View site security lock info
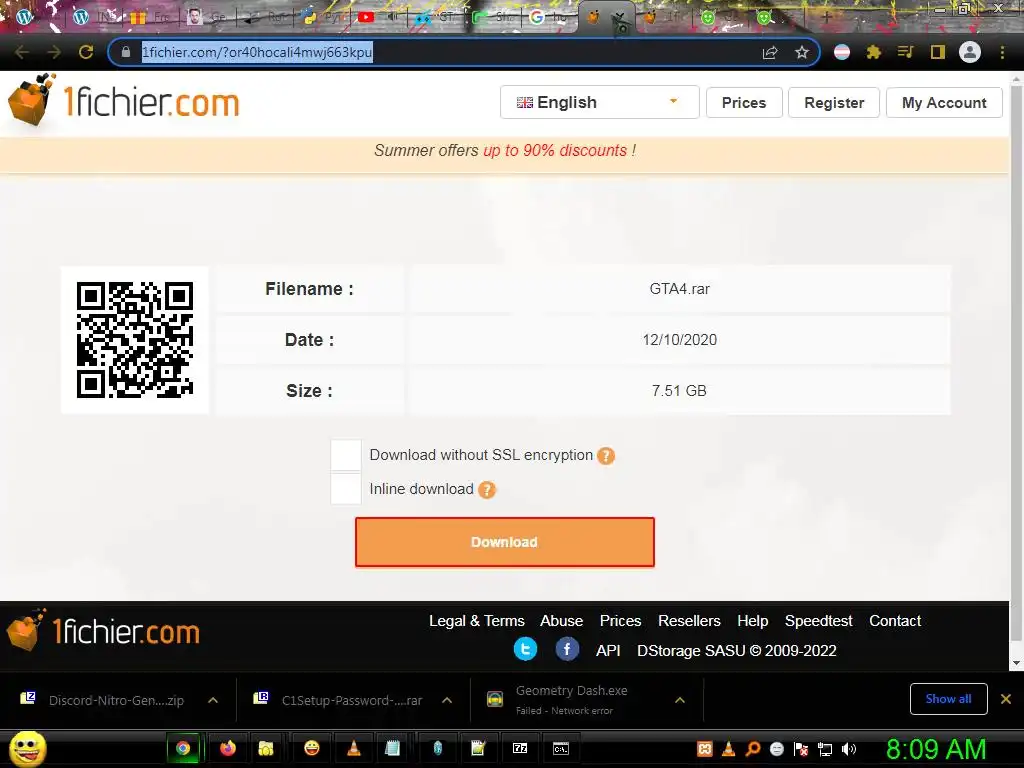 [x=126, y=52]
